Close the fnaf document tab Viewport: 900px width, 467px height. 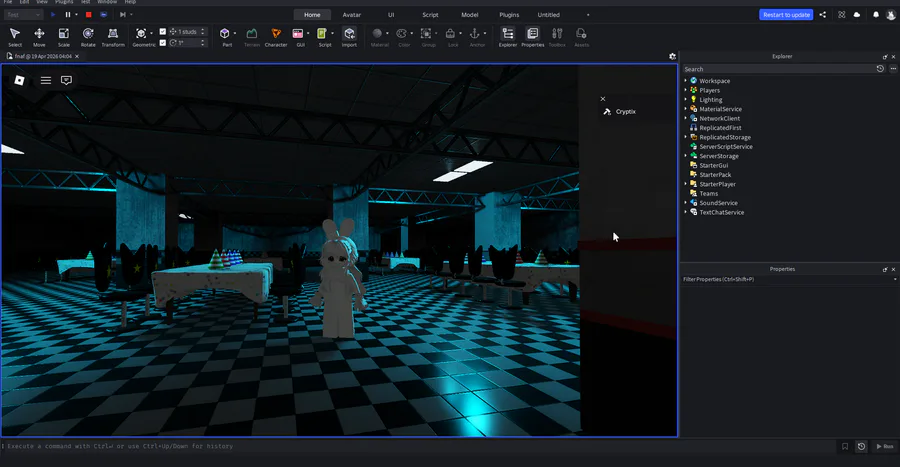pos(77,56)
